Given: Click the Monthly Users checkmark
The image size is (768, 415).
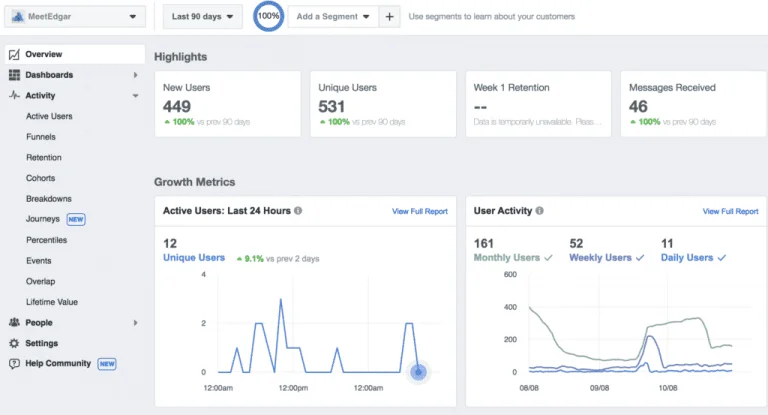Looking at the screenshot, I should [548, 258].
